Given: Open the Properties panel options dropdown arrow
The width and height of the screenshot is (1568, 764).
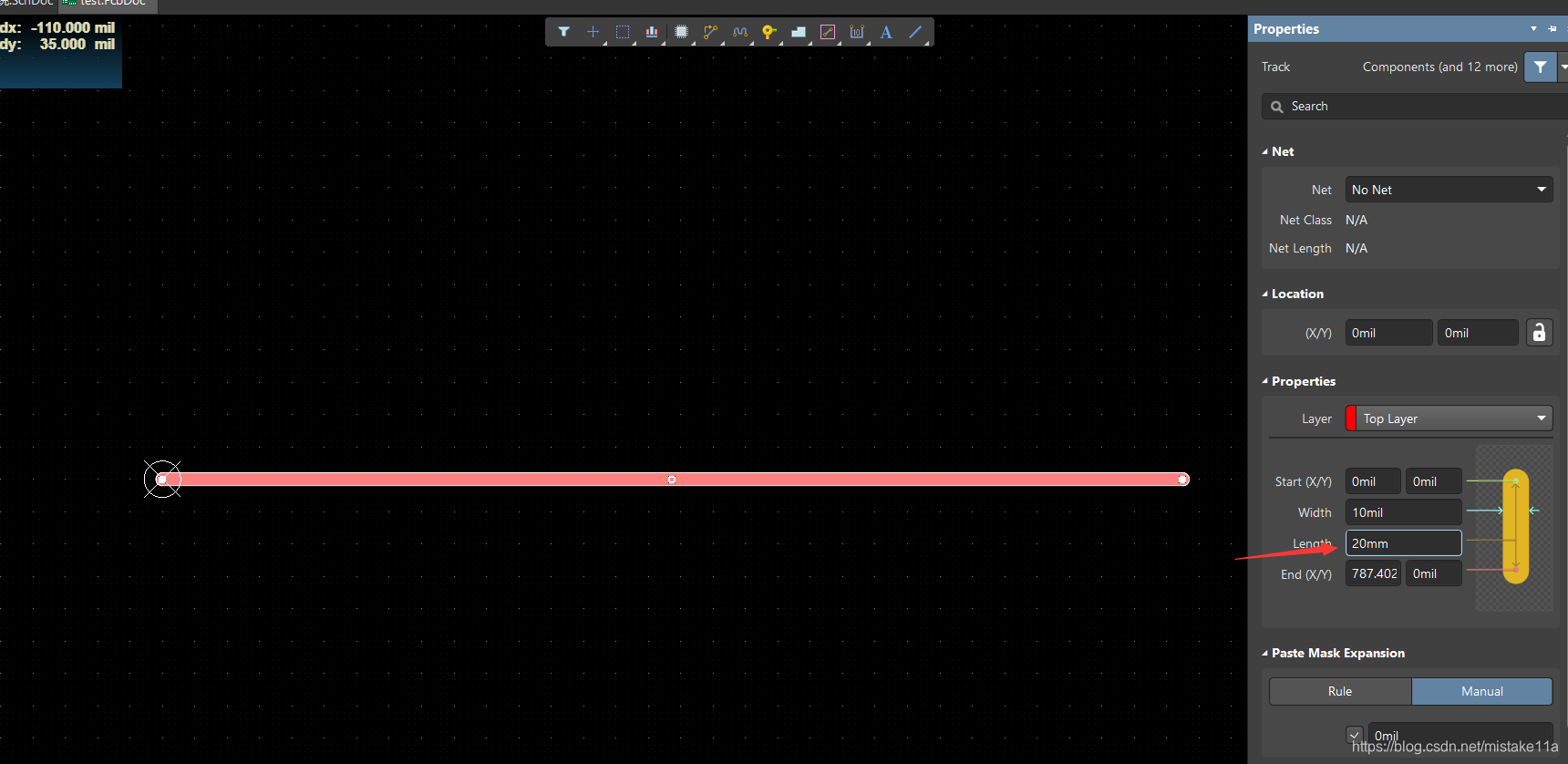Looking at the screenshot, I should point(1533,29).
